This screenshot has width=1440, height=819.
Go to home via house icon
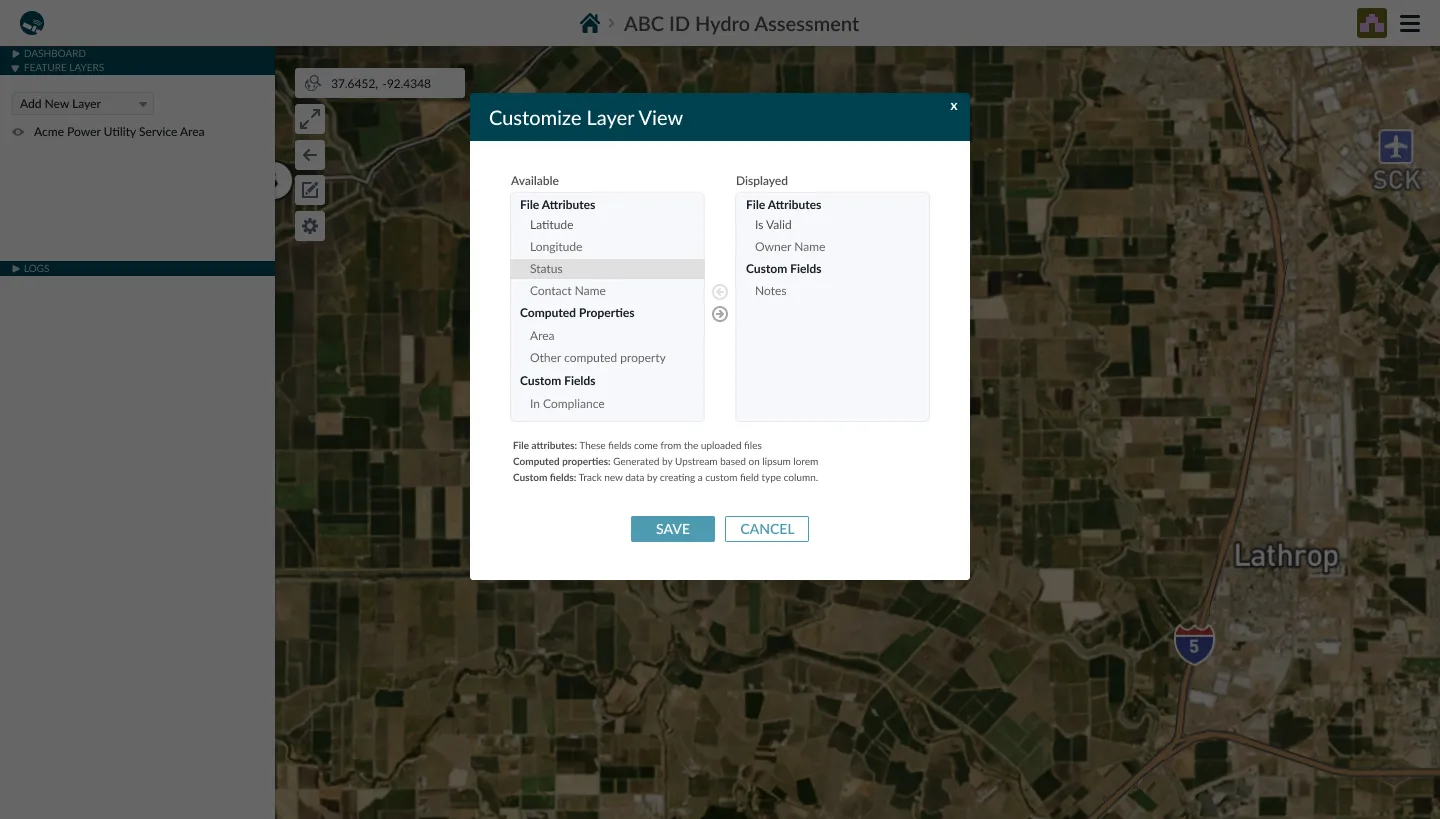point(590,23)
